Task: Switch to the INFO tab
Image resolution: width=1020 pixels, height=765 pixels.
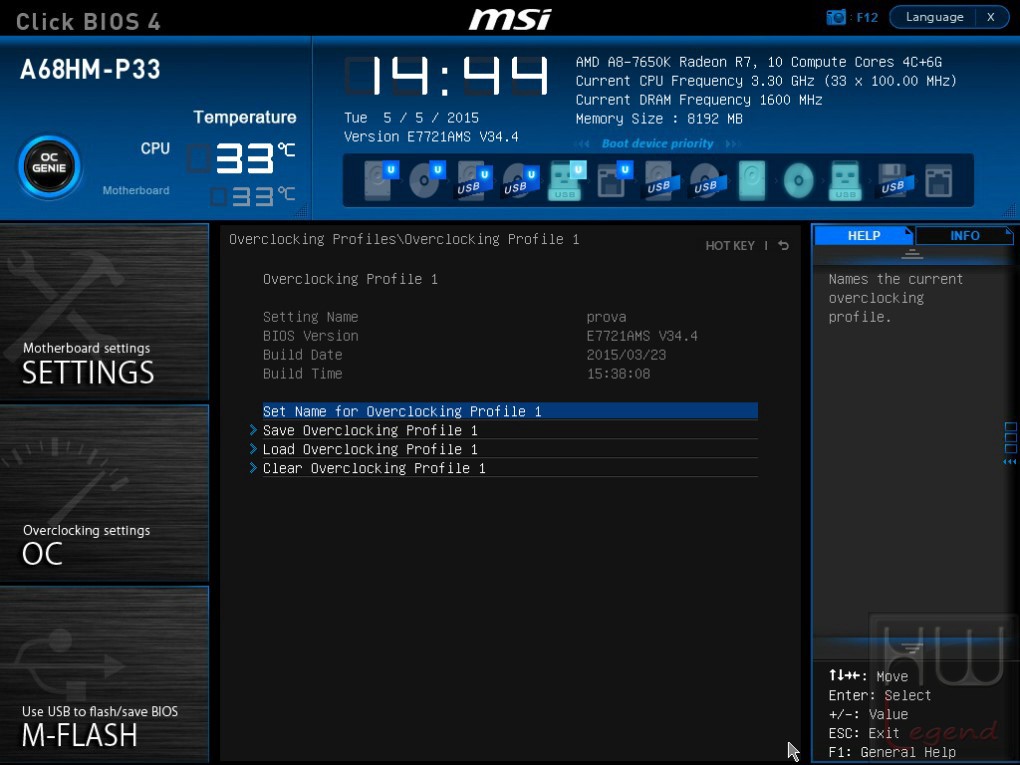Action: (x=964, y=235)
